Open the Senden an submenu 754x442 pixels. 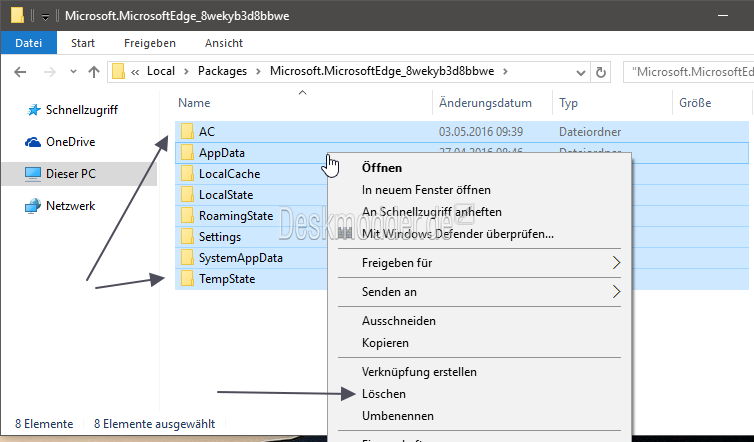[x=479, y=292]
